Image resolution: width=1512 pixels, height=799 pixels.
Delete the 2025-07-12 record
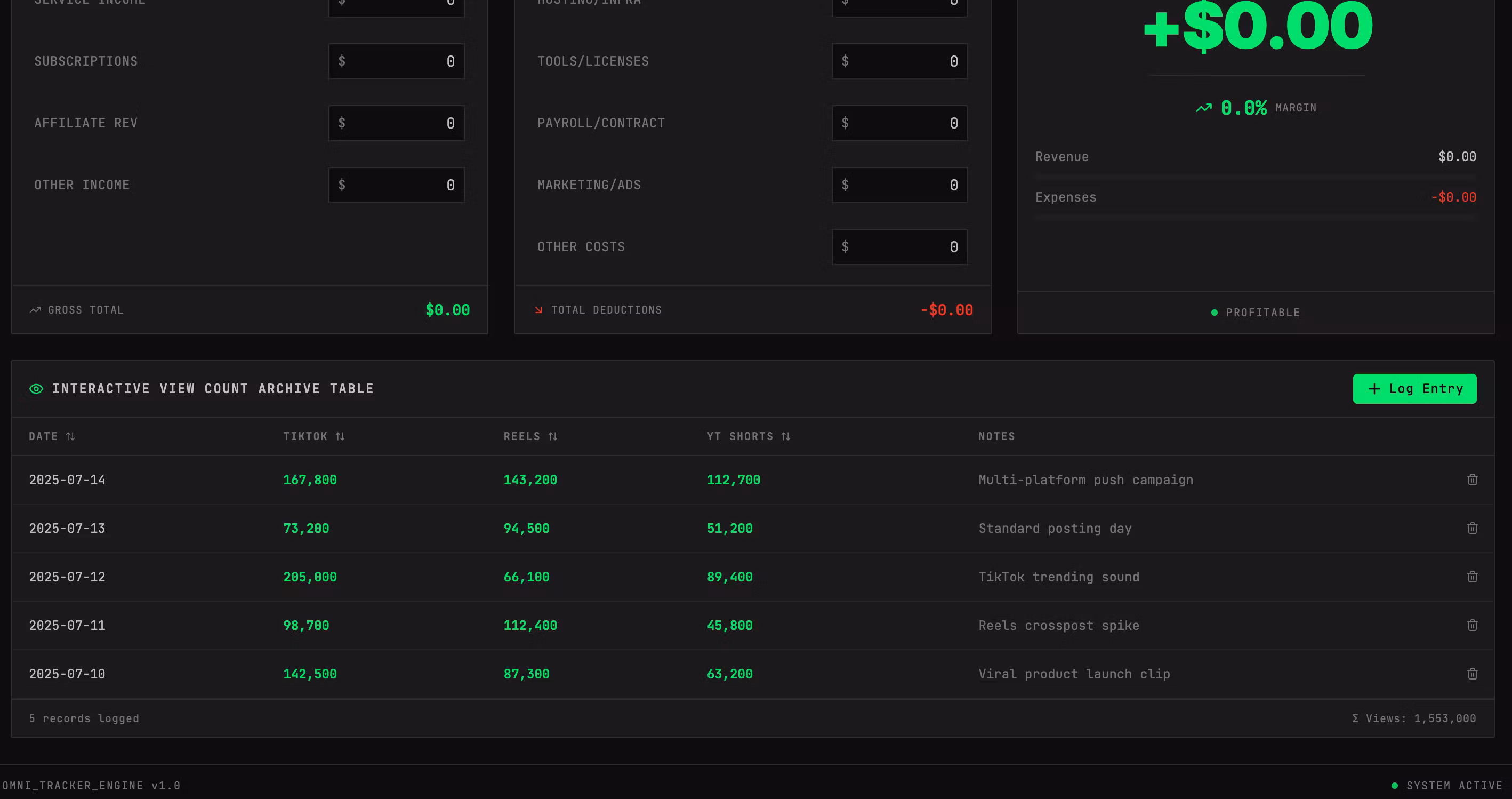tap(1472, 577)
